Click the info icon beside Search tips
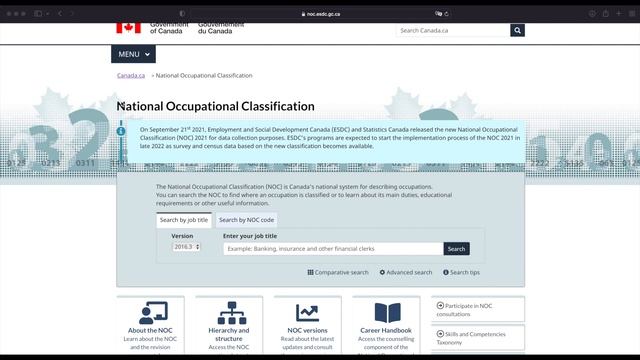Viewport: 640px width, 360px height. 446,272
